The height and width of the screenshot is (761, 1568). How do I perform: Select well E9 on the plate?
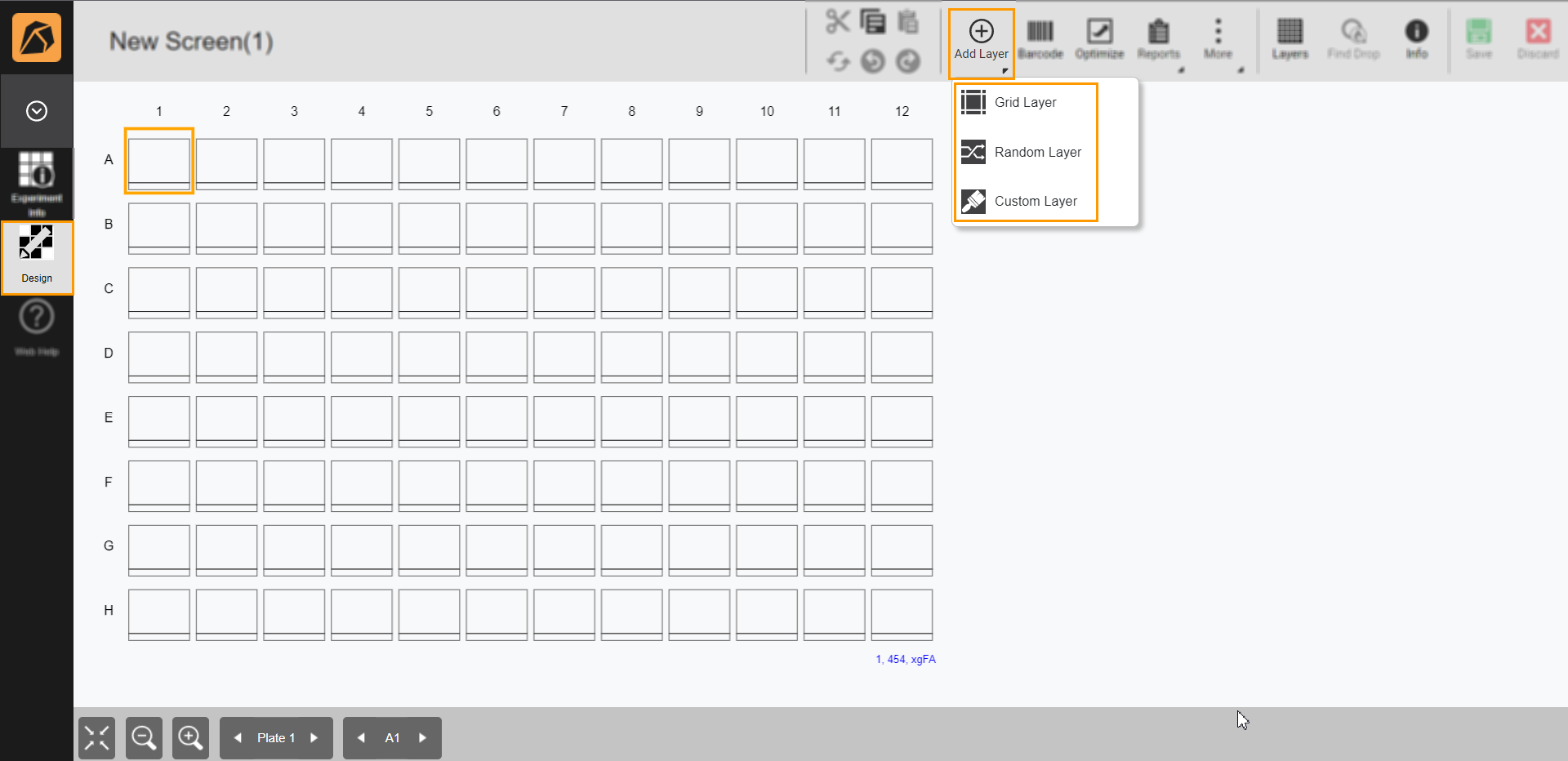click(699, 421)
